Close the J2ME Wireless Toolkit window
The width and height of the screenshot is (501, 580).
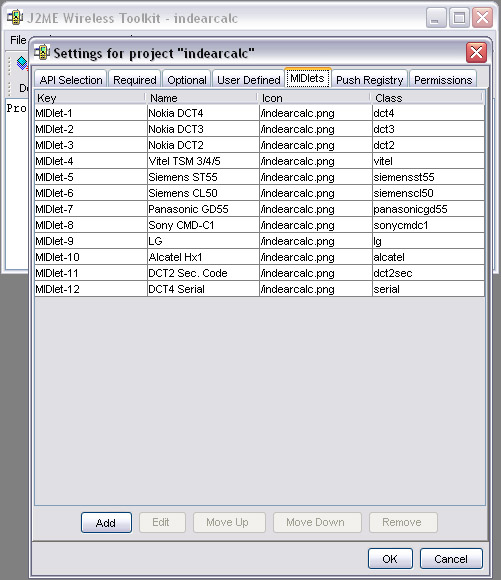[482, 17]
